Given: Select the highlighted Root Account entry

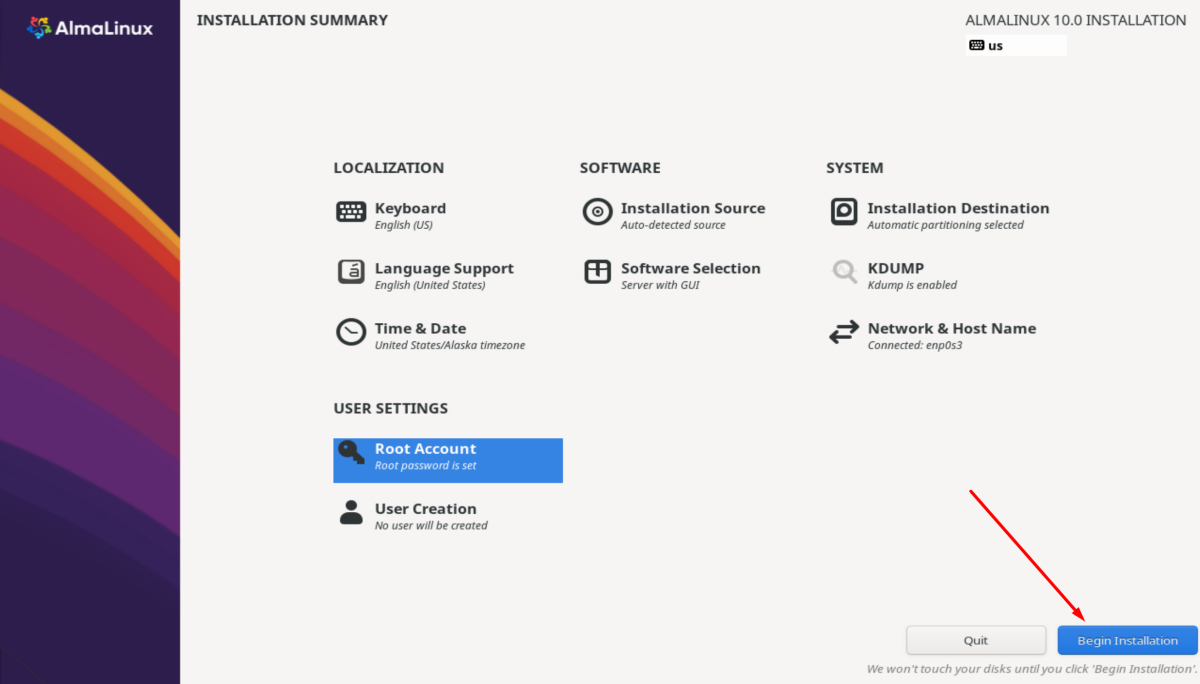Looking at the screenshot, I should pos(448,460).
